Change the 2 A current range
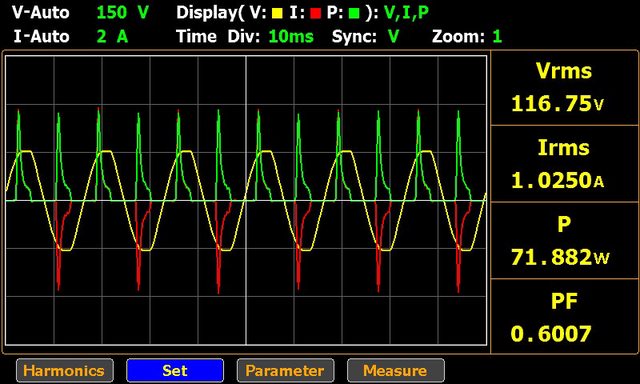Screen dimensions: 640x384 pos(112,37)
